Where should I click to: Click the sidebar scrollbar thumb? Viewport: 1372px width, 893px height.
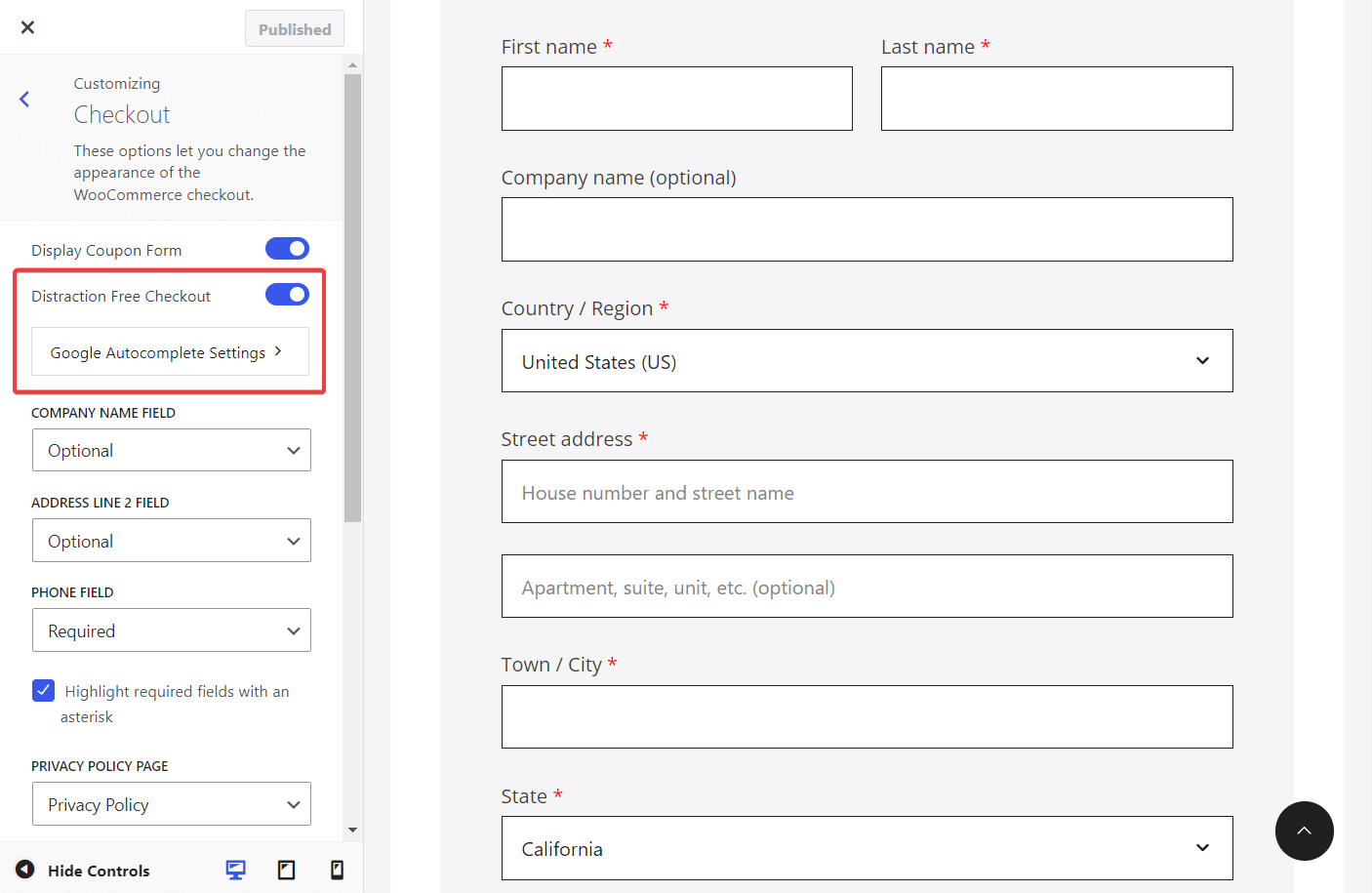pos(352,298)
